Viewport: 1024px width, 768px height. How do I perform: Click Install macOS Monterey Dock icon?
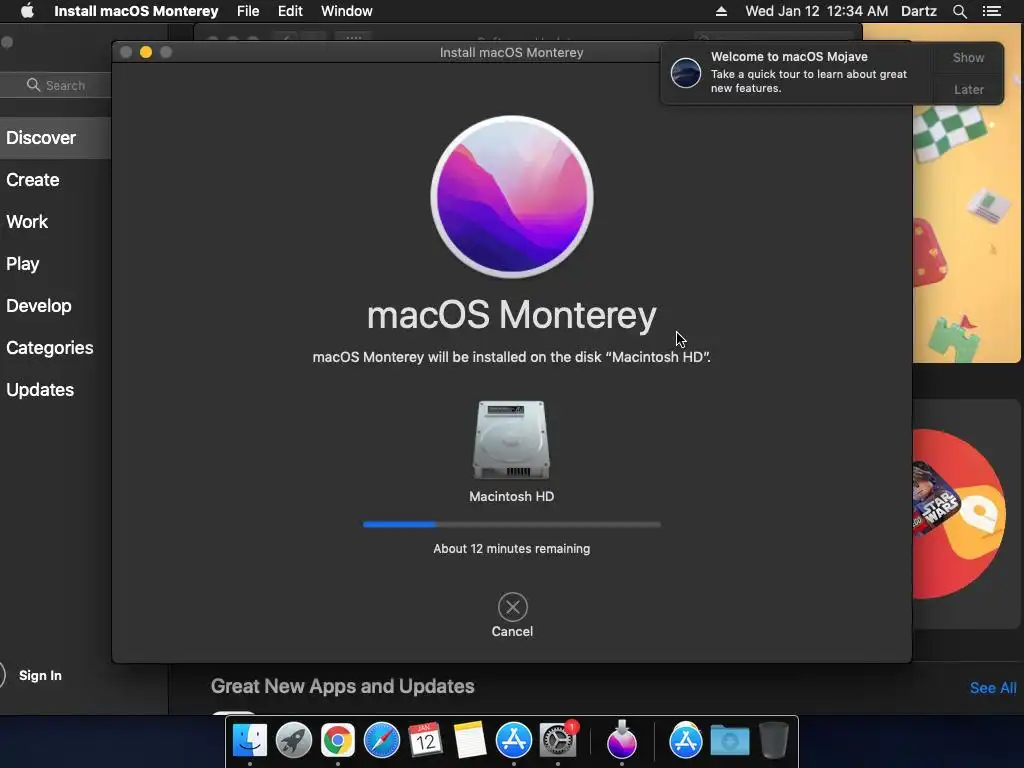point(621,739)
